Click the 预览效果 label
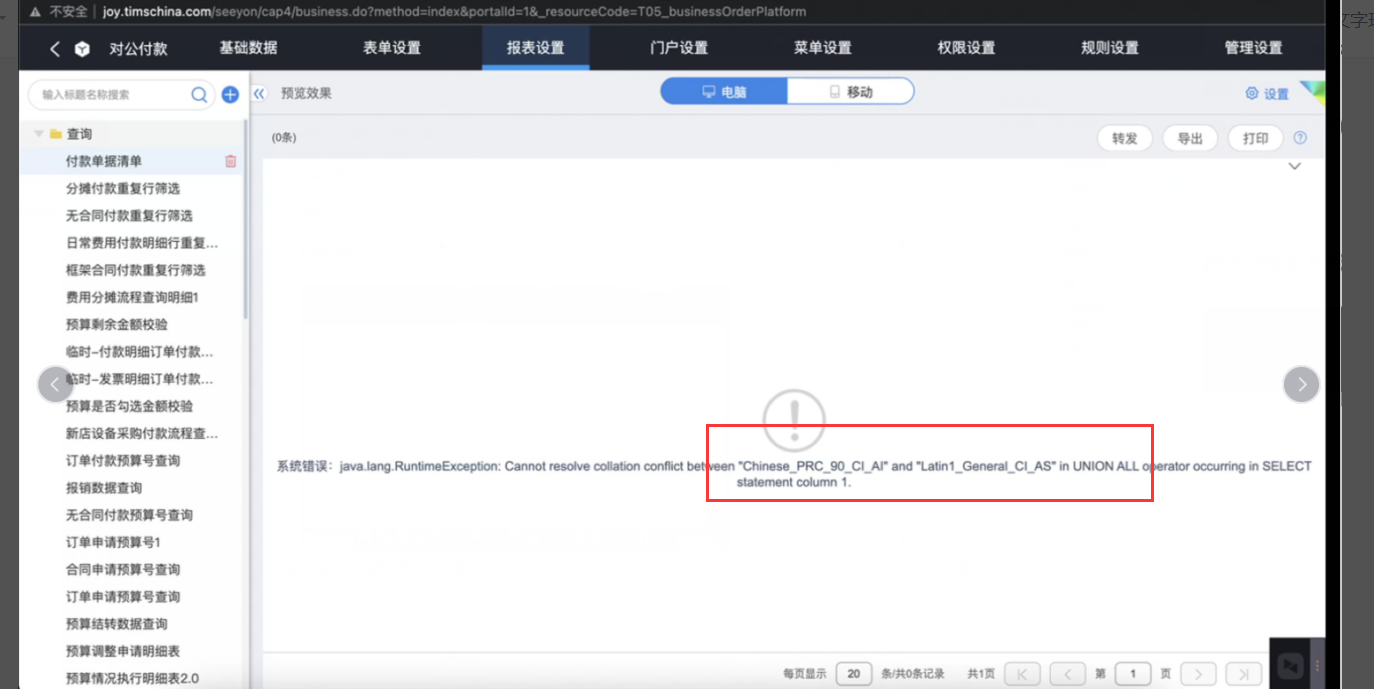 (306, 93)
